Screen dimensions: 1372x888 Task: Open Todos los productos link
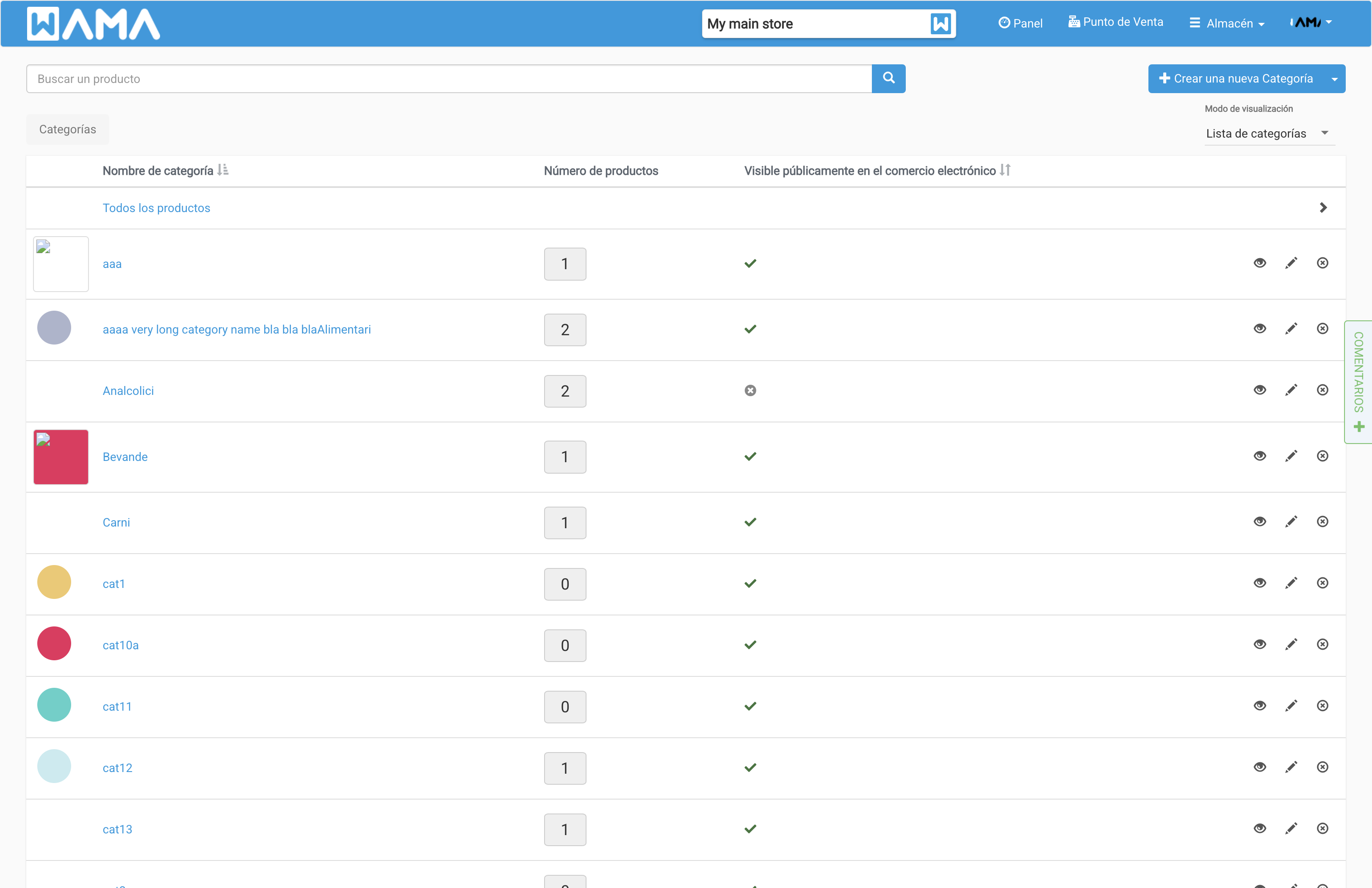click(x=156, y=207)
